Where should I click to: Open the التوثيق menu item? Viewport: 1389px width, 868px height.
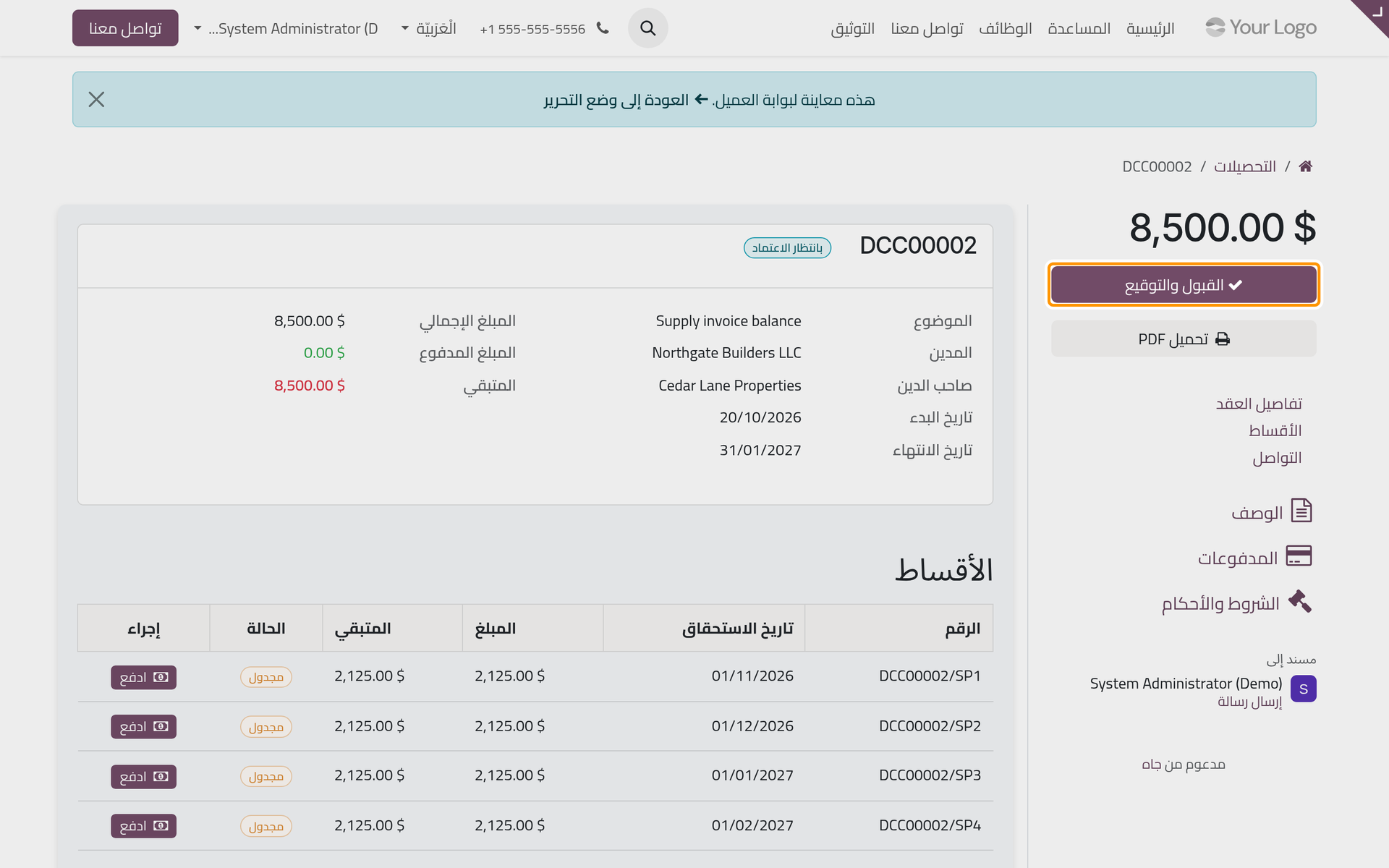pos(852,29)
